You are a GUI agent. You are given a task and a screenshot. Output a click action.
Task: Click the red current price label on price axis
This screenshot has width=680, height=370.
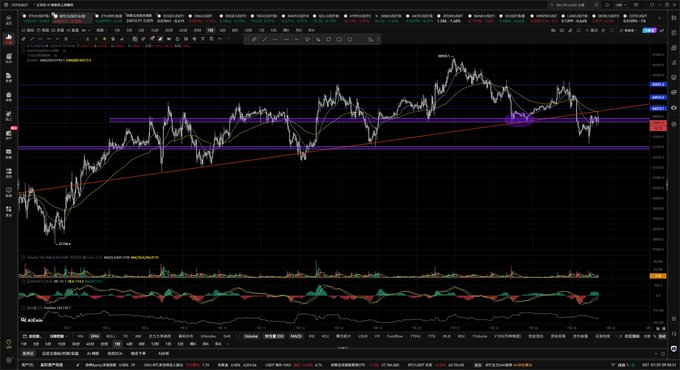(x=658, y=126)
